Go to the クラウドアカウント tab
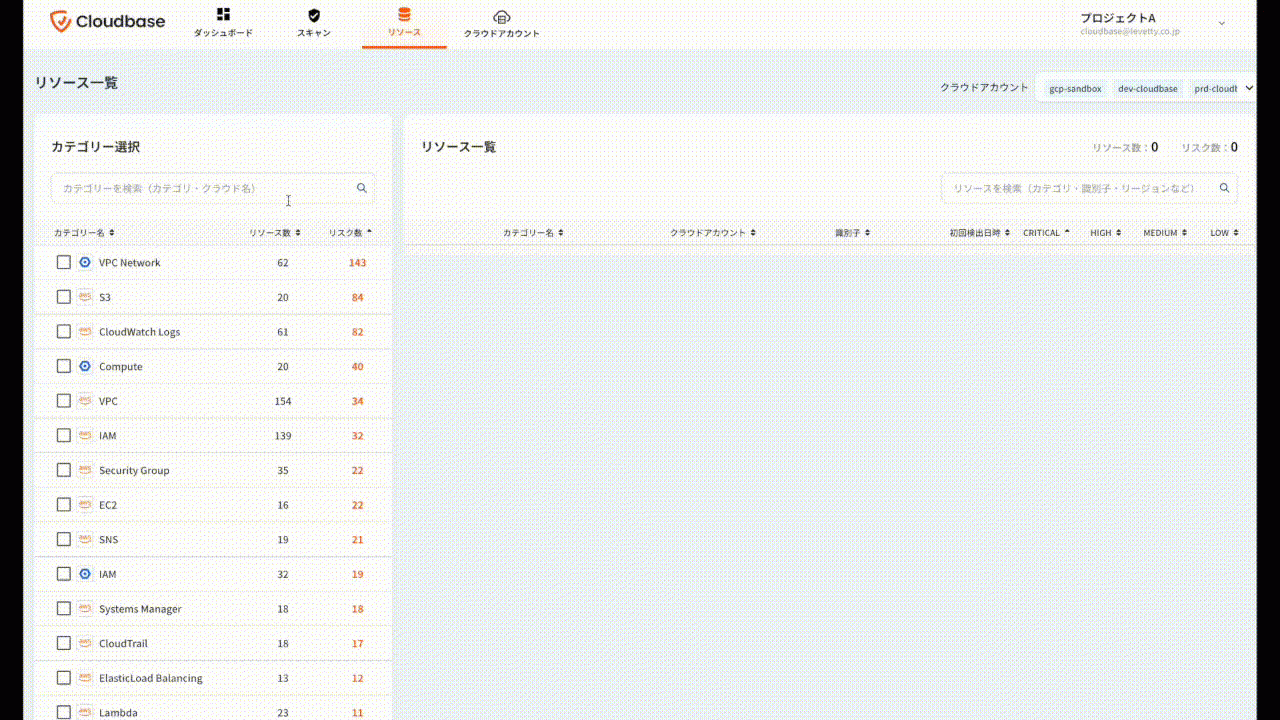This screenshot has height=720, width=1280. pos(502,33)
